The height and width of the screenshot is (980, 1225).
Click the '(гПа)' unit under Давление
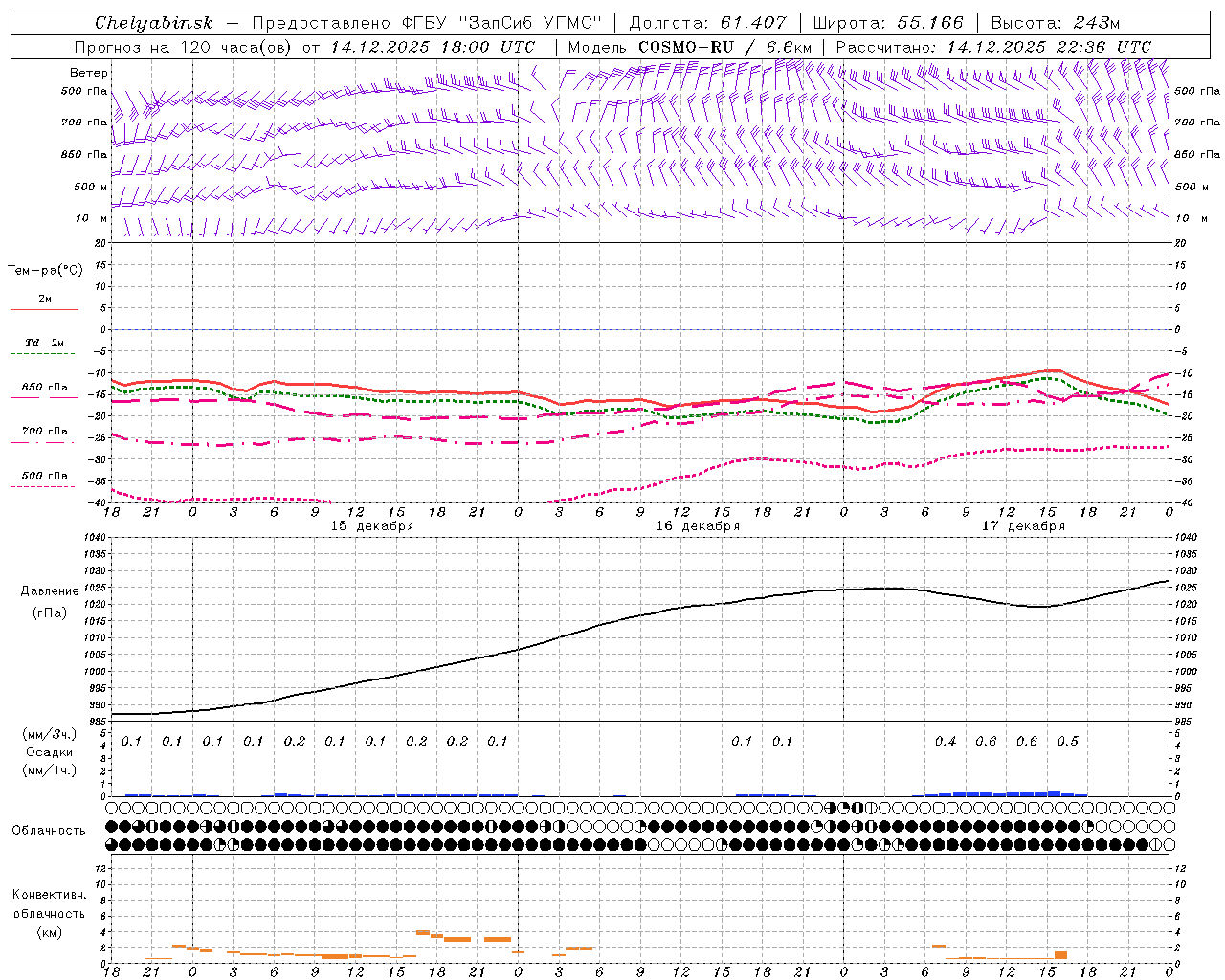[50, 612]
